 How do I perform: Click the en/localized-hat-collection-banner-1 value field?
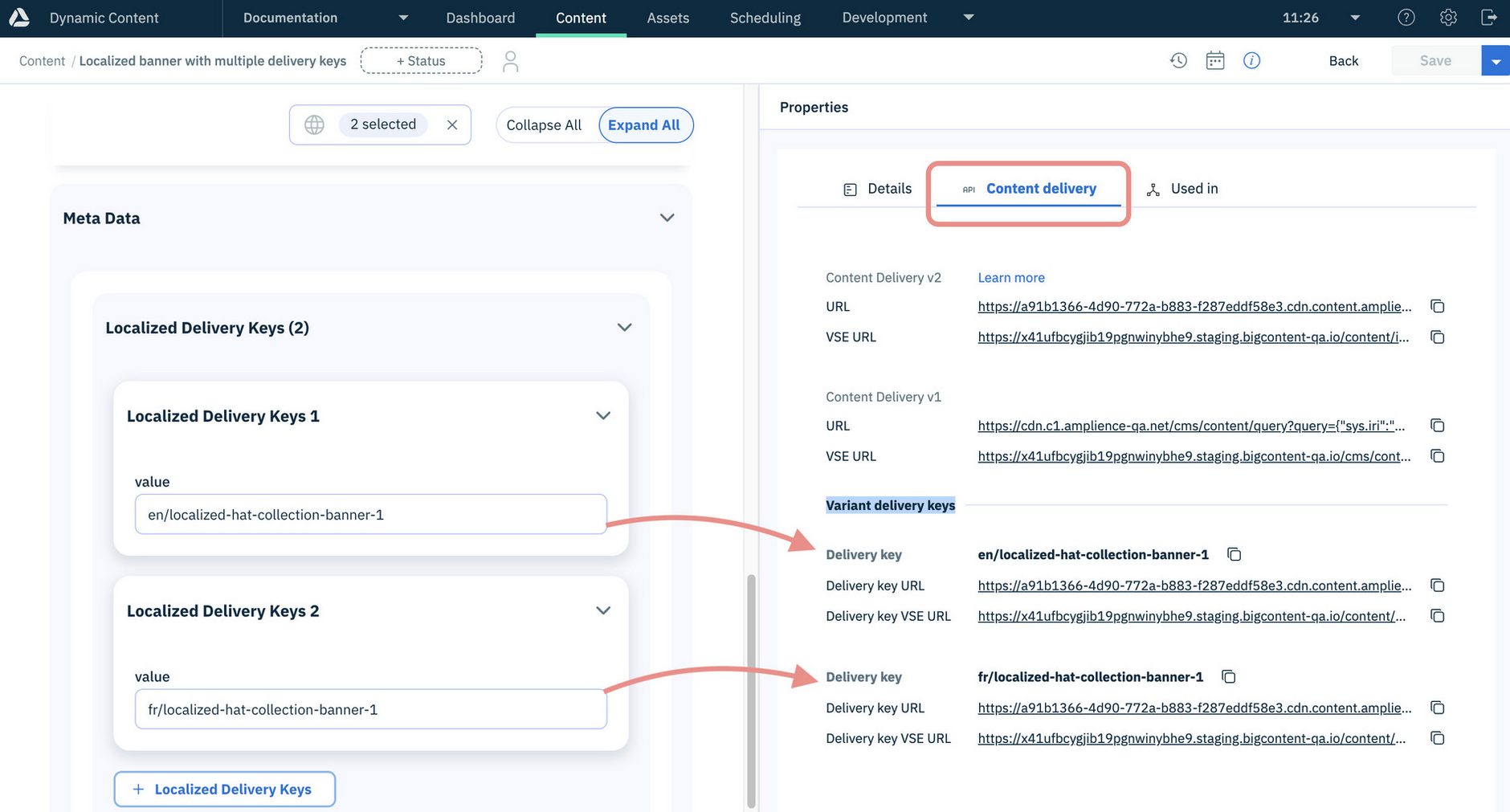(370, 514)
